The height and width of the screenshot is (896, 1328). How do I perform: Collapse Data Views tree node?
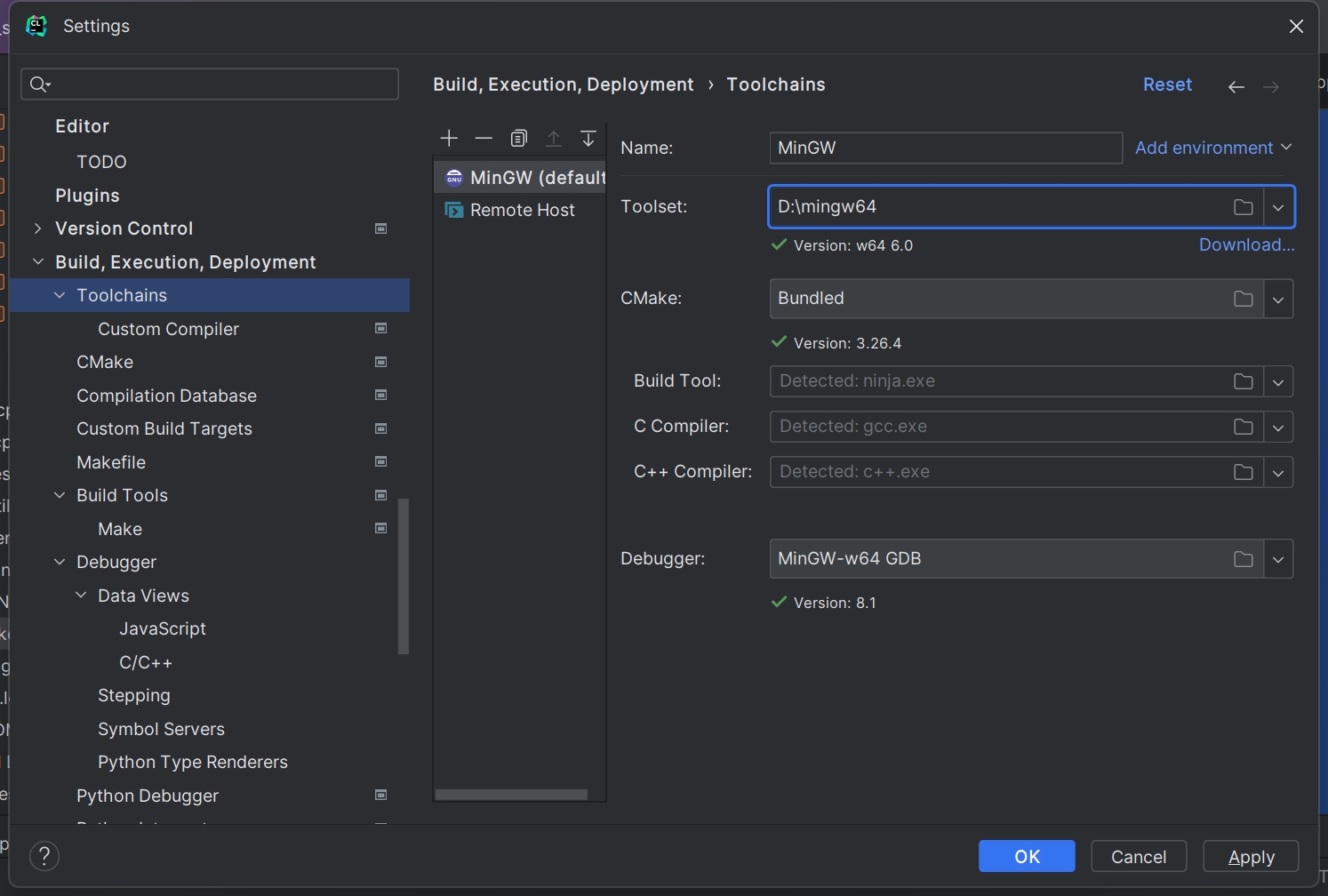tap(81, 596)
